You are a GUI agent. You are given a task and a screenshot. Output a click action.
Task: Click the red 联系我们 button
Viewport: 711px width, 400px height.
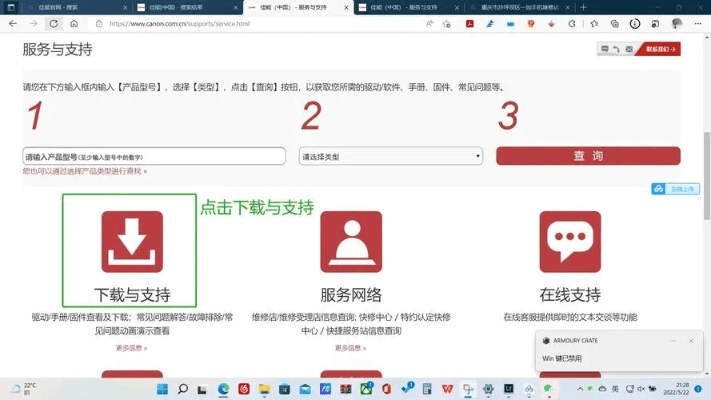point(660,49)
